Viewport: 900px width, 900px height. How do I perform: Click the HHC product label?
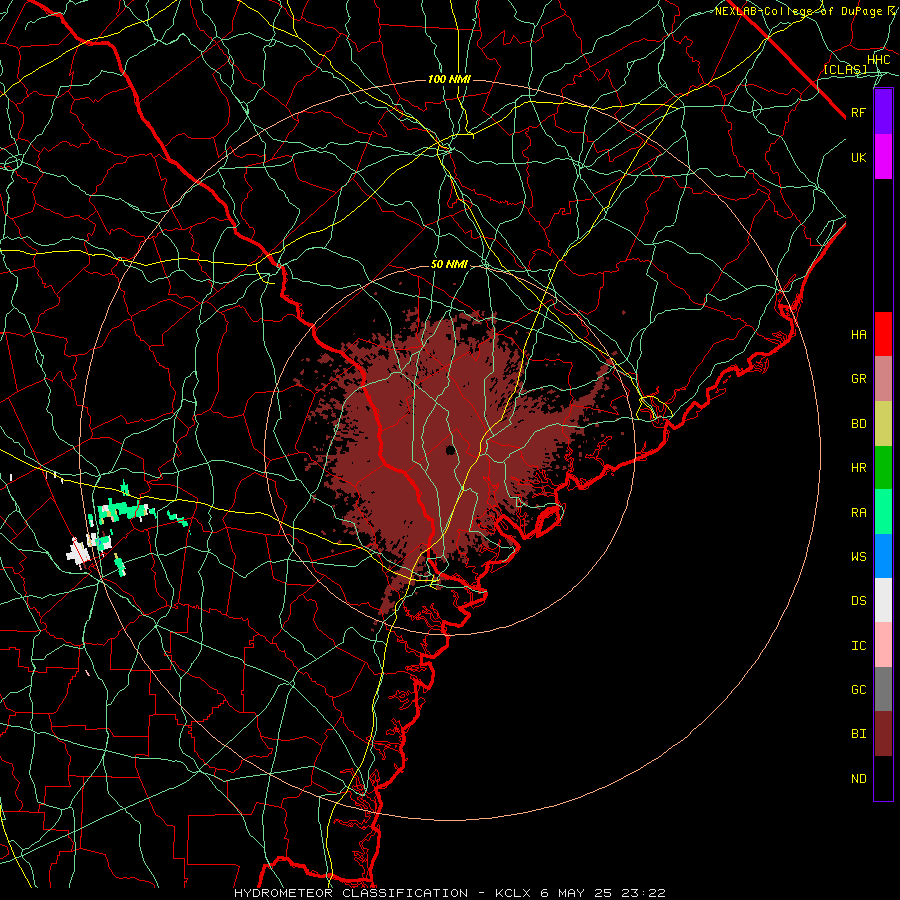pos(878,60)
